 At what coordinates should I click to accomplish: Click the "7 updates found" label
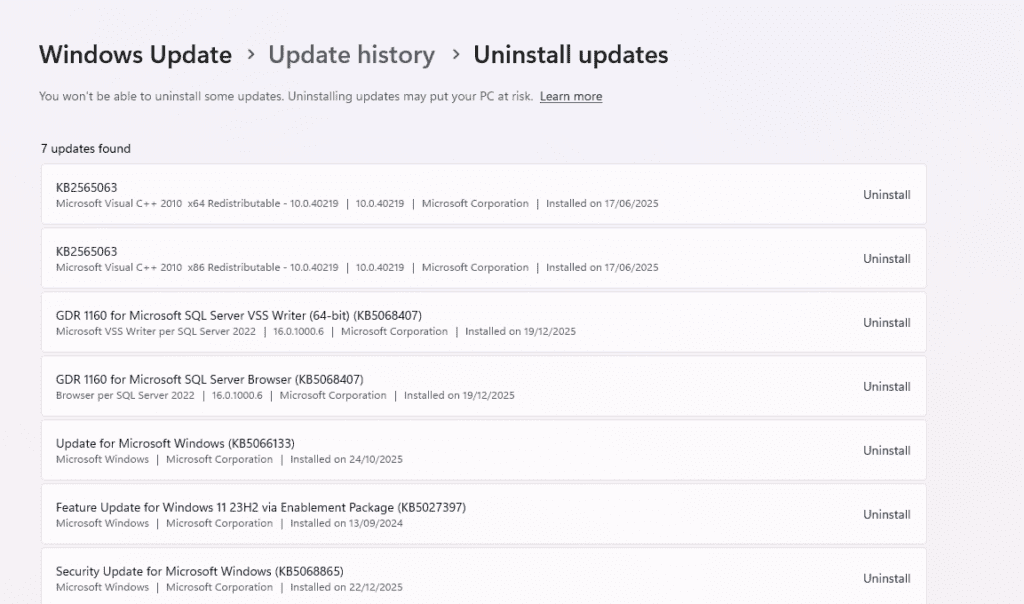(86, 149)
